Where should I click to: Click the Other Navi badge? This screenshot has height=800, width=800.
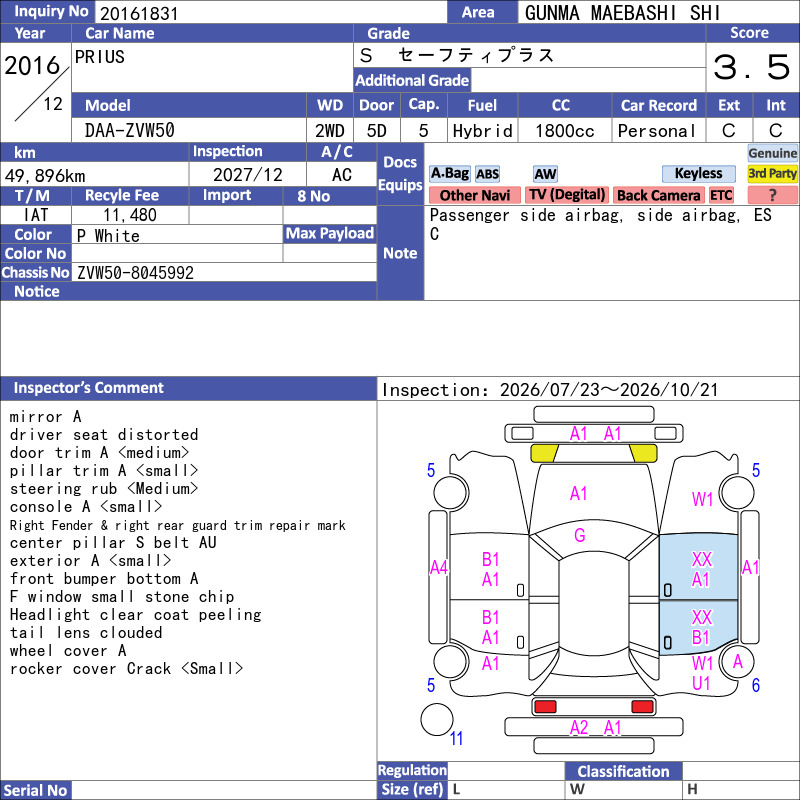pyautogui.click(x=474, y=195)
